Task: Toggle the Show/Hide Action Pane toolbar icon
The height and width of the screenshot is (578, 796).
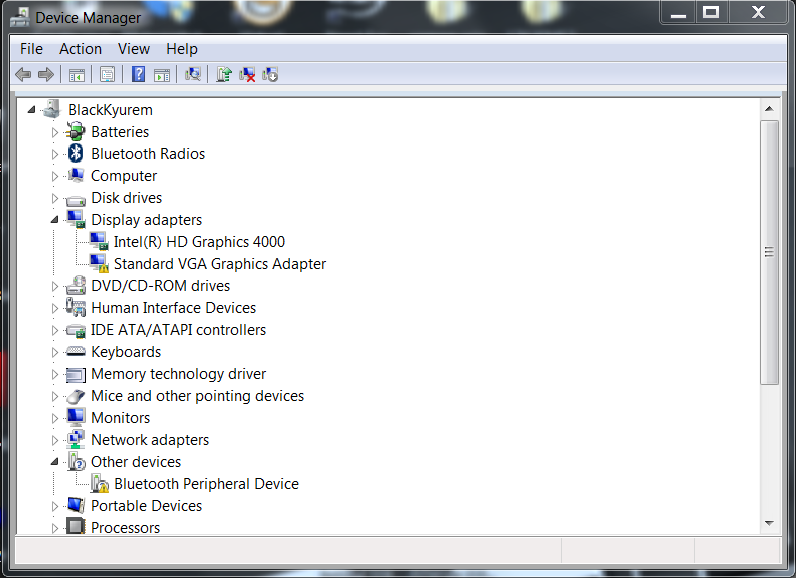Action: point(162,75)
